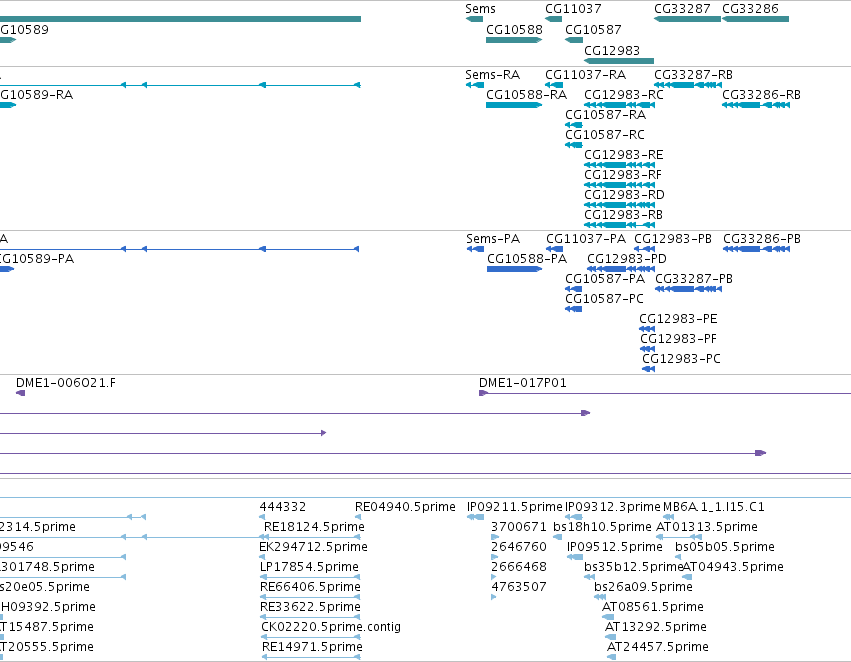The image size is (851, 662).
Task: Click the CG12983-RD transcript label
Action: point(624,195)
